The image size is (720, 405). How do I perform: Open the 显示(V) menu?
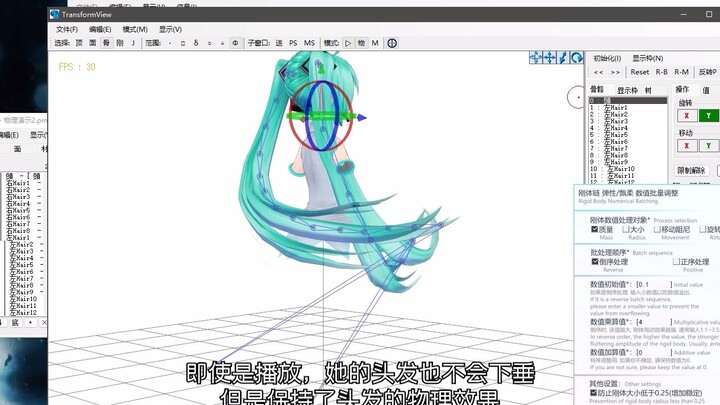(x=170, y=29)
